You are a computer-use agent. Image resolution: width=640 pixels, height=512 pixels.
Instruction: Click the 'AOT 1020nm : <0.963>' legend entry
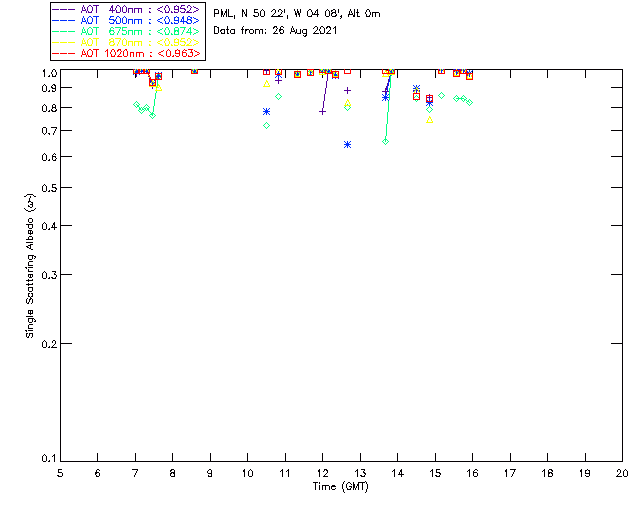pyautogui.click(x=126, y=53)
